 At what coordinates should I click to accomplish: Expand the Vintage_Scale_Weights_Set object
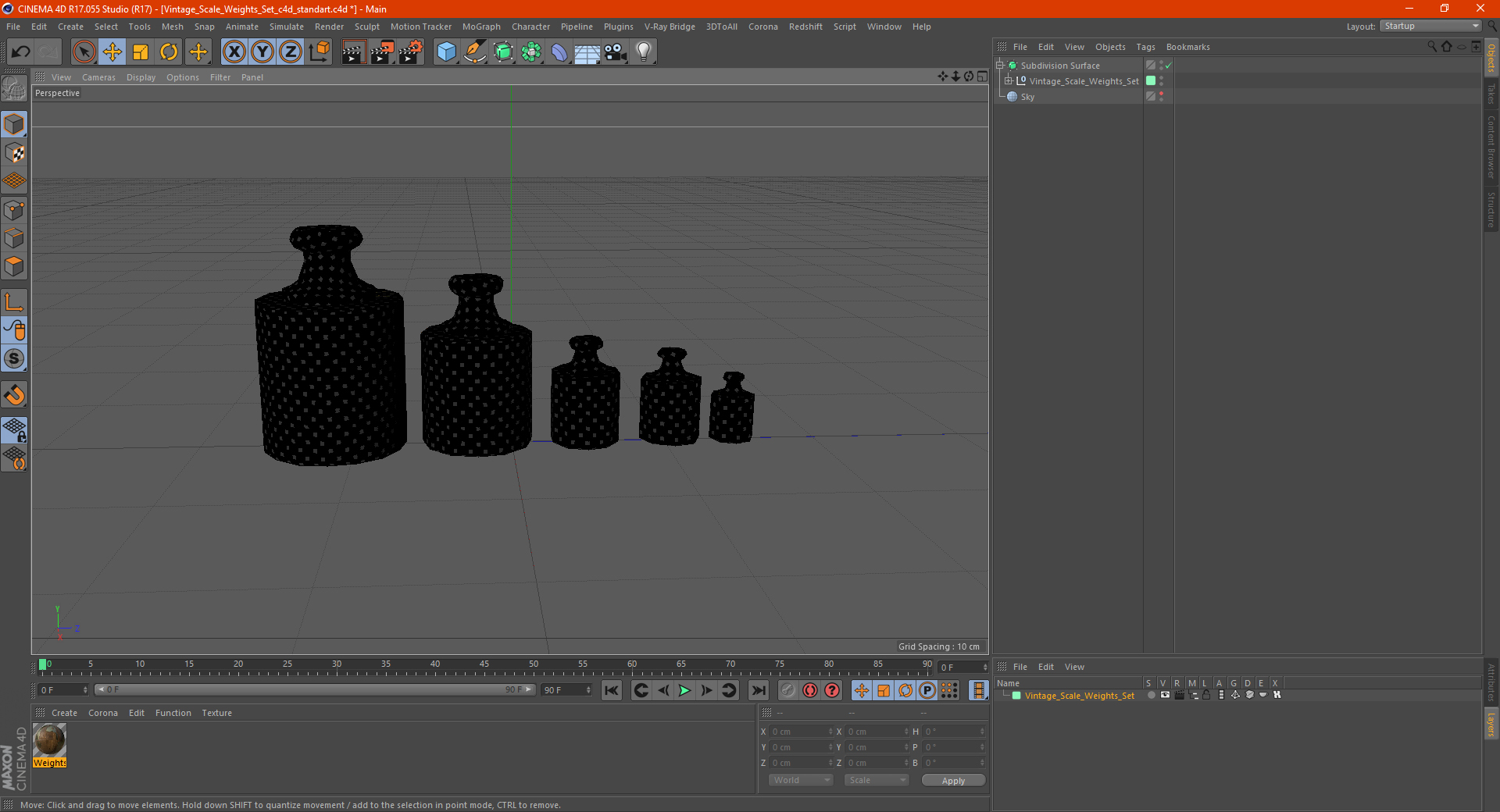(x=1009, y=81)
